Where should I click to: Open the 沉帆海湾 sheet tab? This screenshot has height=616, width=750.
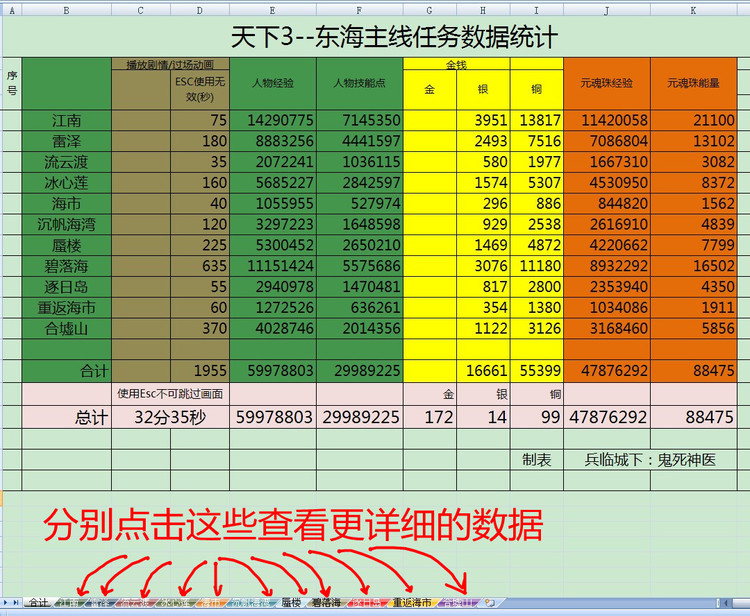[x=250, y=603]
